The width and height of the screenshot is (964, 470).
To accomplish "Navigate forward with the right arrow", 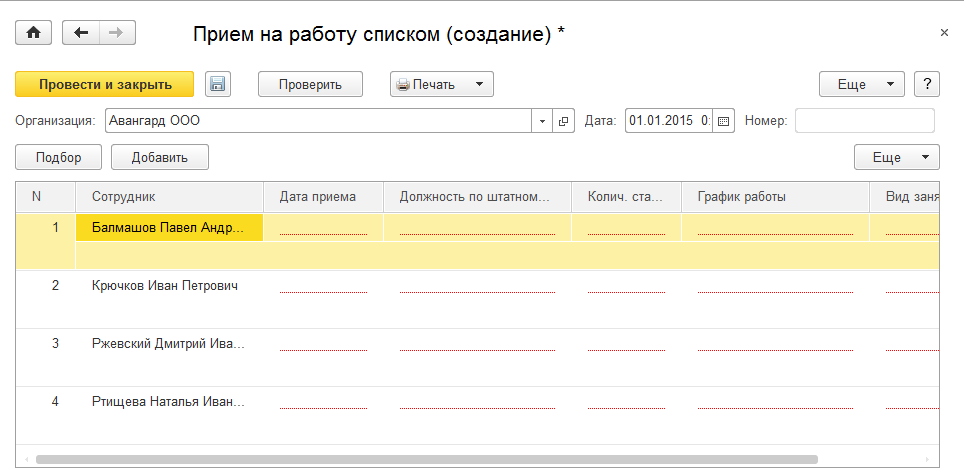I will tap(117, 33).
